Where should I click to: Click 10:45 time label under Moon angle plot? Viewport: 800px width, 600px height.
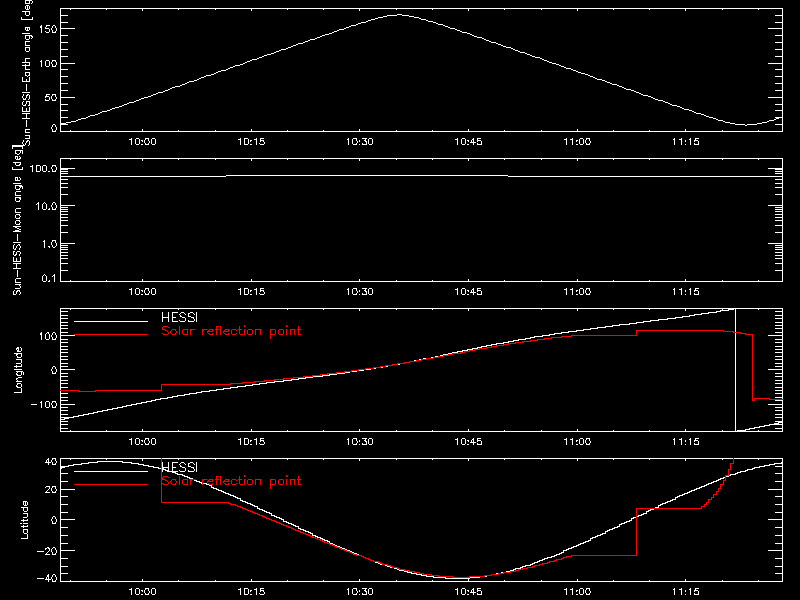click(x=468, y=292)
